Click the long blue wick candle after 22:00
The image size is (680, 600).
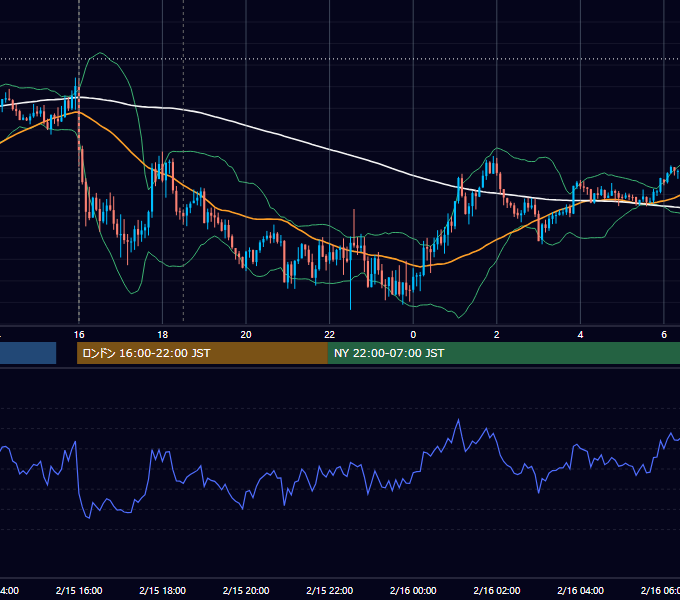click(350, 273)
